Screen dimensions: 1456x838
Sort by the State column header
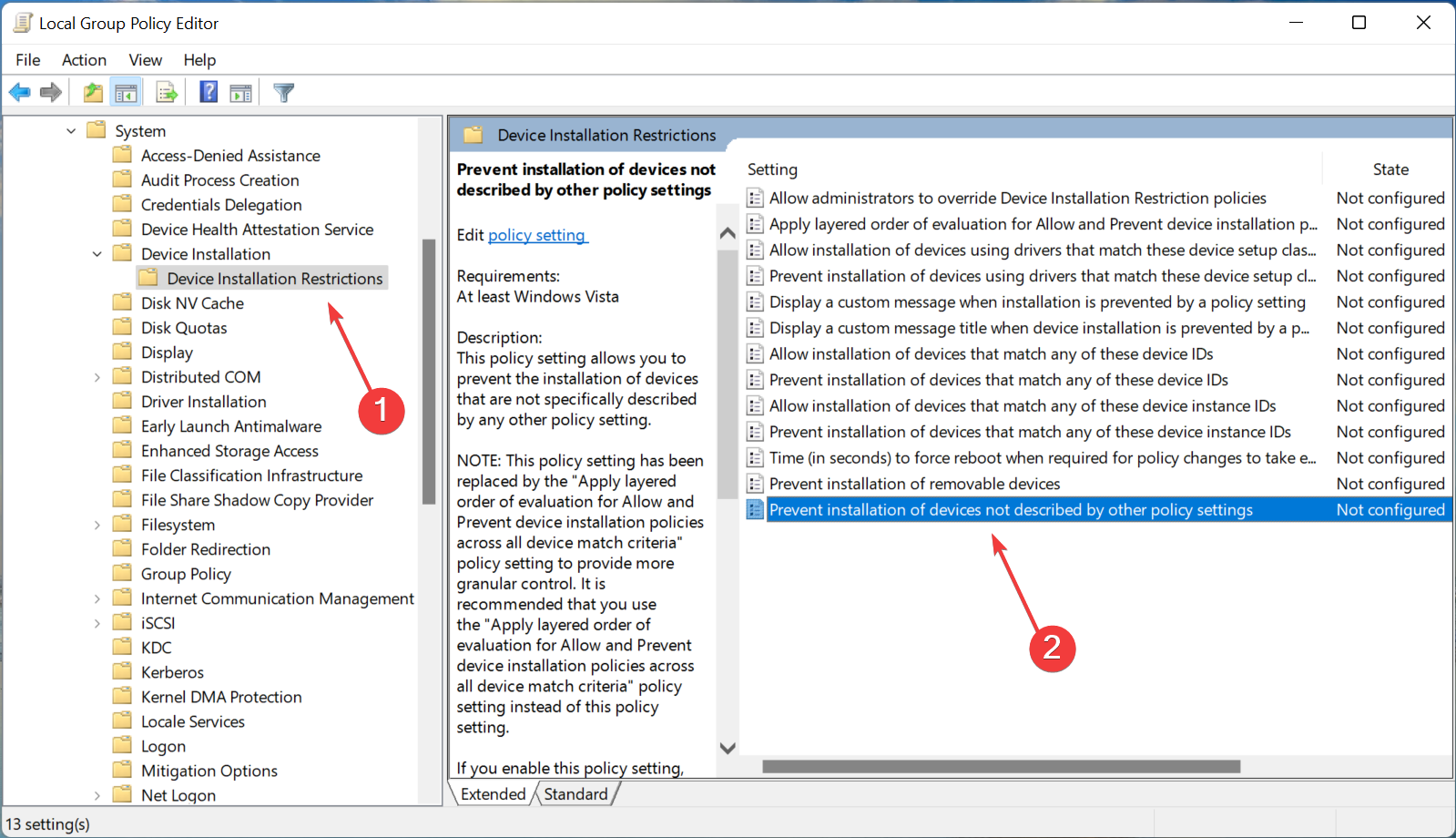click(1390, 169)
